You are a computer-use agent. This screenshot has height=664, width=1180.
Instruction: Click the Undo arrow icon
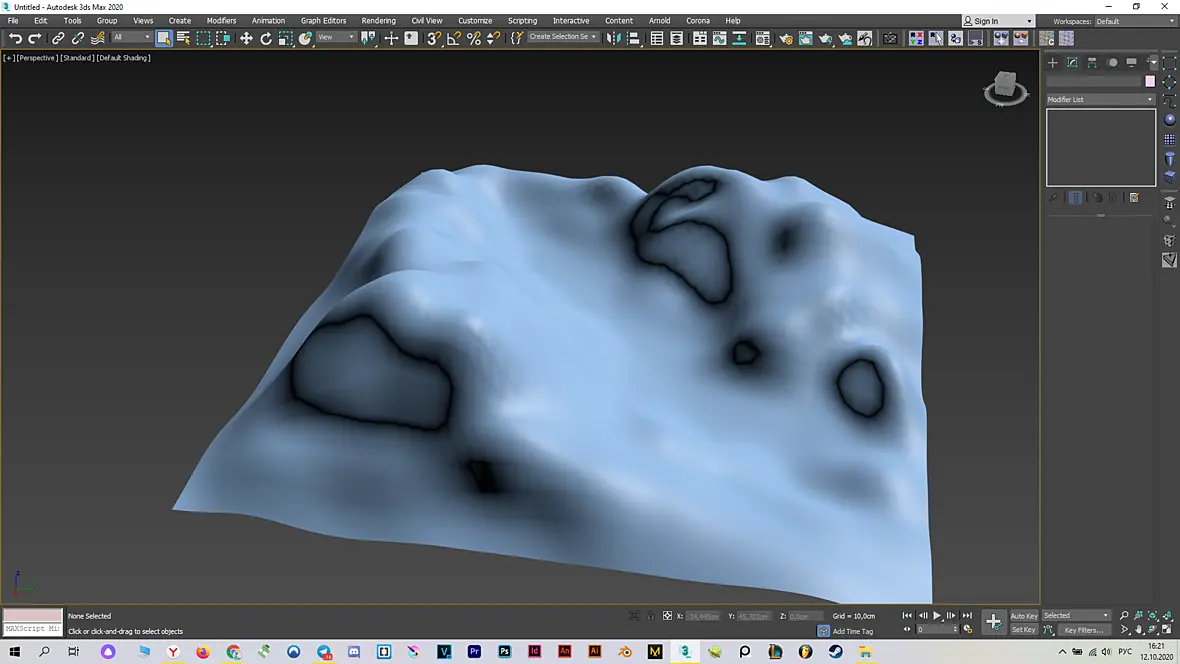15,38
